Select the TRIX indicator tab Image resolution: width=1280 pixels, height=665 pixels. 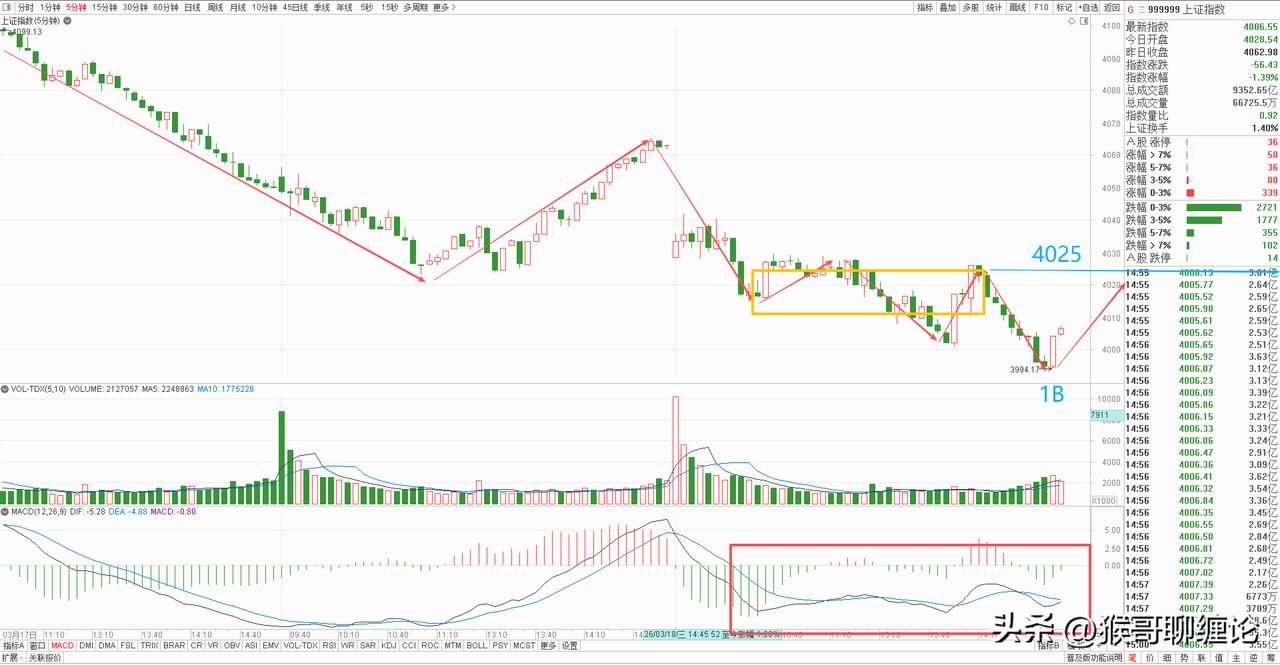[x=150, y=645]
